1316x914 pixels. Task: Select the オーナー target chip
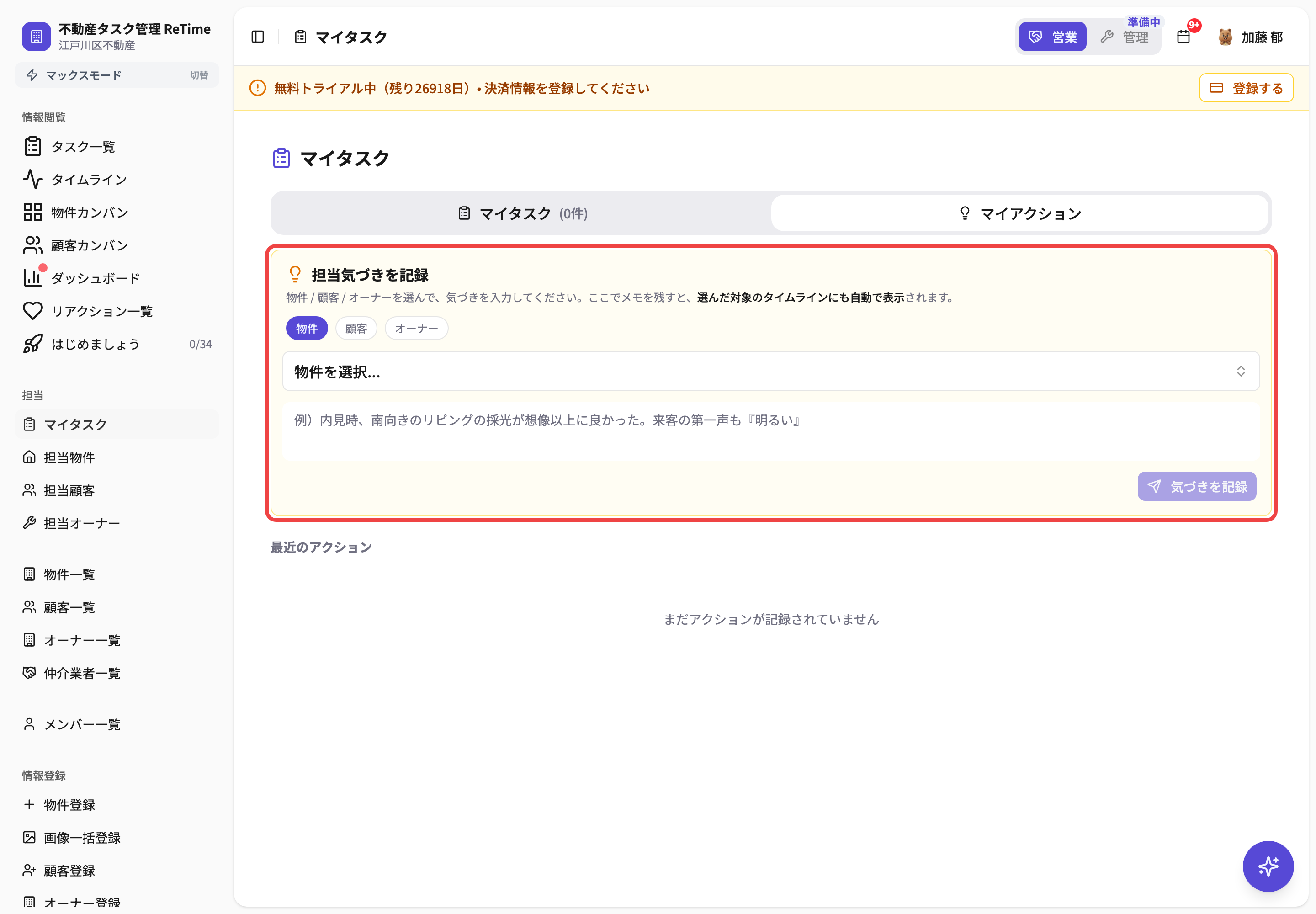pyautogui.click(x=416, y=328)
